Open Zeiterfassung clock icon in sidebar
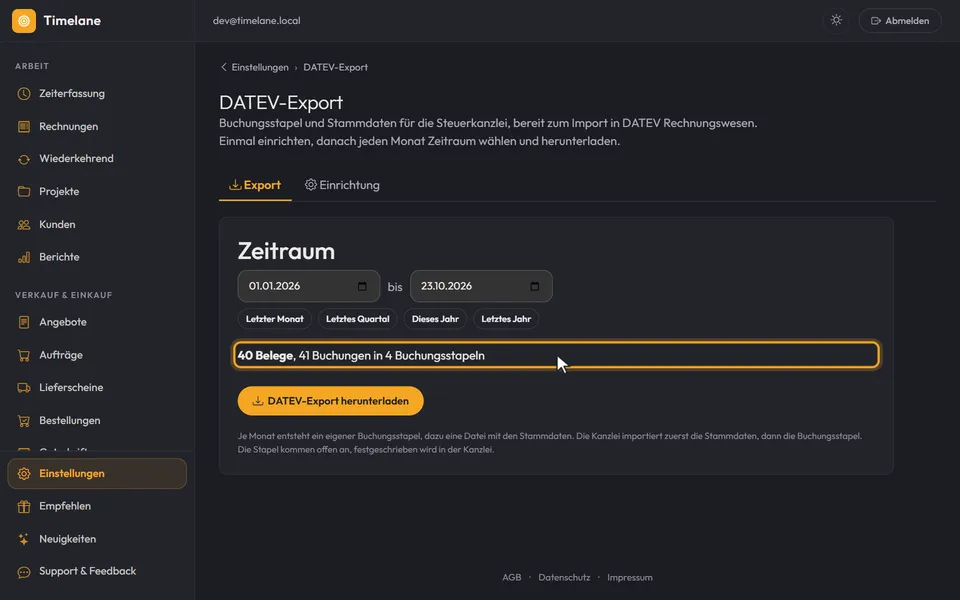The height and width of the screenshot is (600, 960). (x=24, y=94)
